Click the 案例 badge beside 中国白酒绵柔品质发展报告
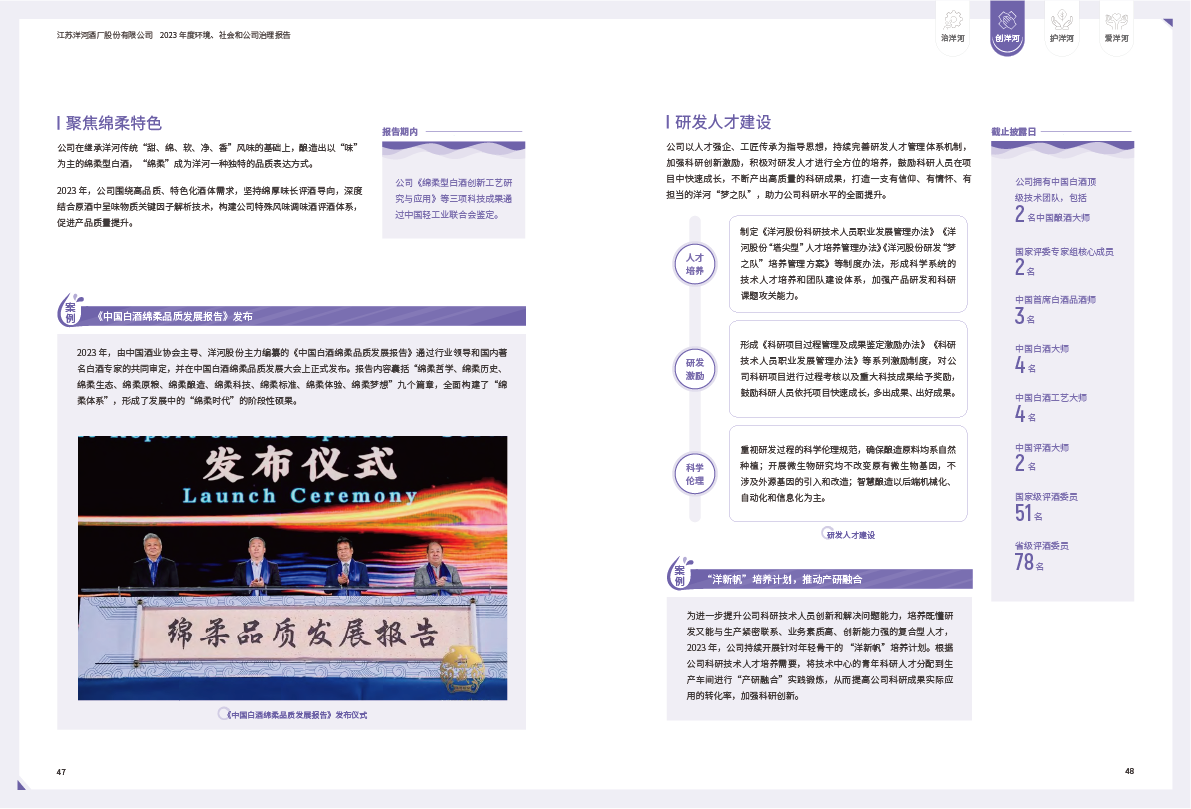Image resolution: width=1191 pixels, height=809 pixels. (71, 312)
